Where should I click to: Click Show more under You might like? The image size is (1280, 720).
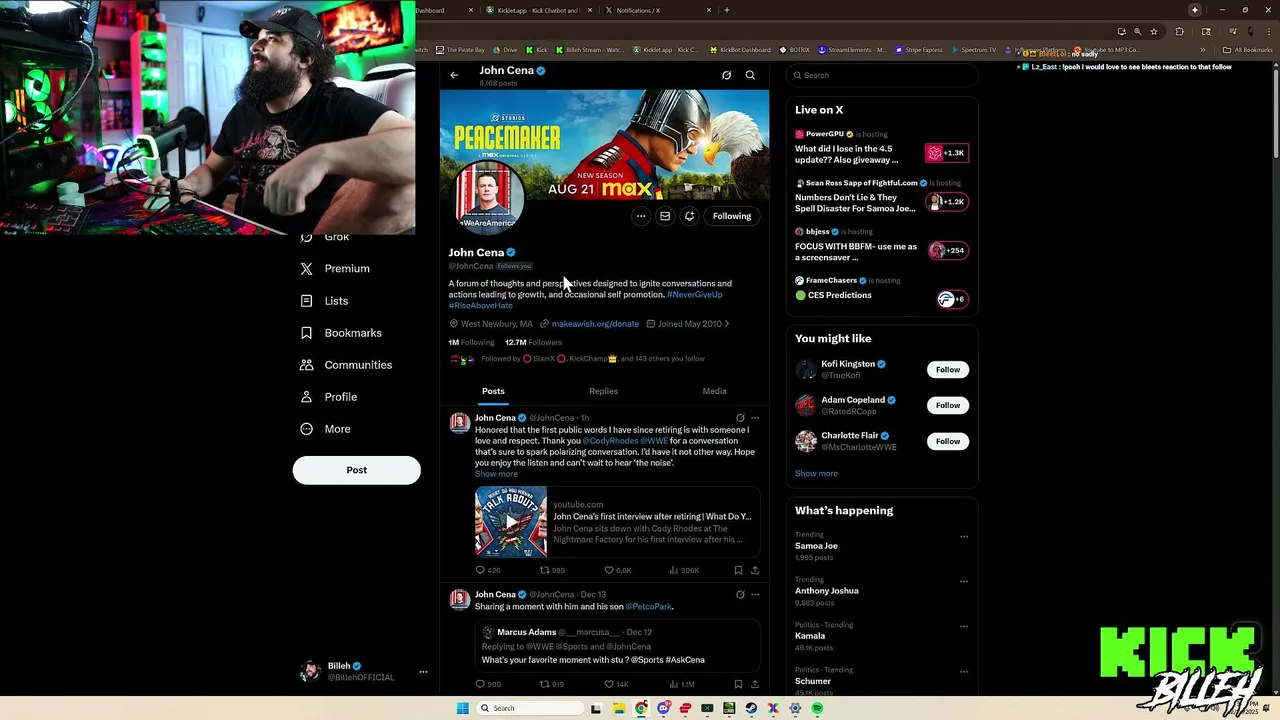(x=816, y=474)
